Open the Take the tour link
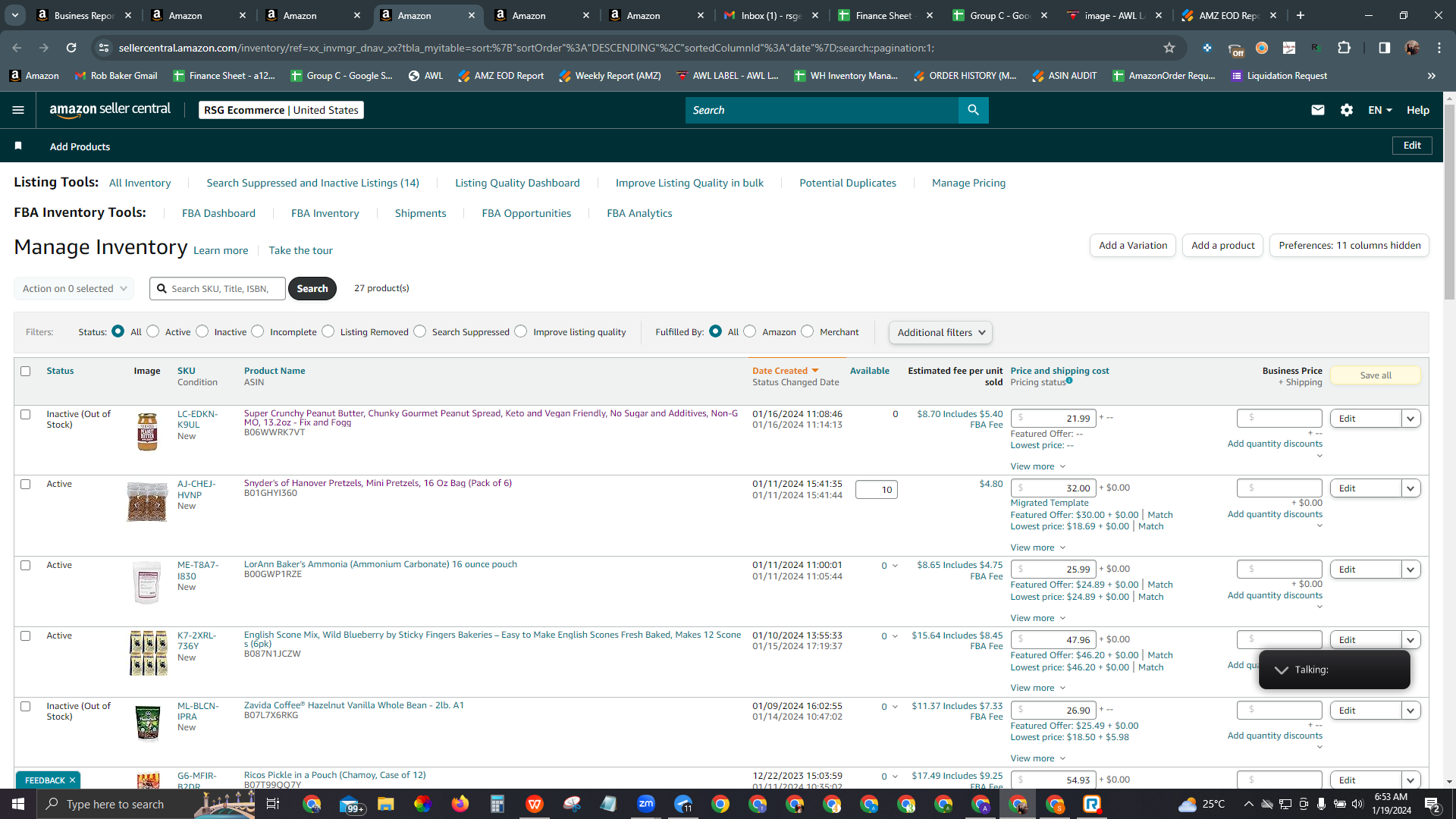Screen dimensions: 1456x819 click(300, 250)
